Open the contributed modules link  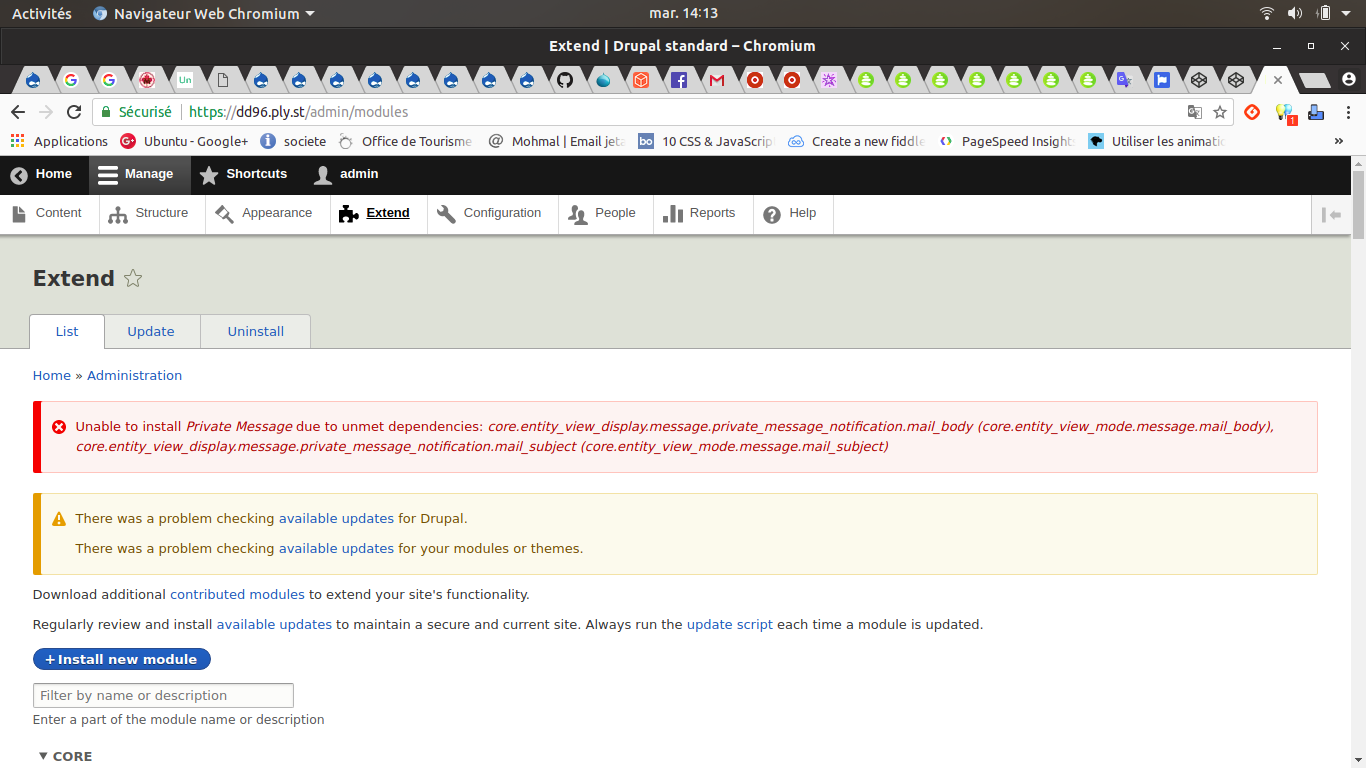click(237, 595)
